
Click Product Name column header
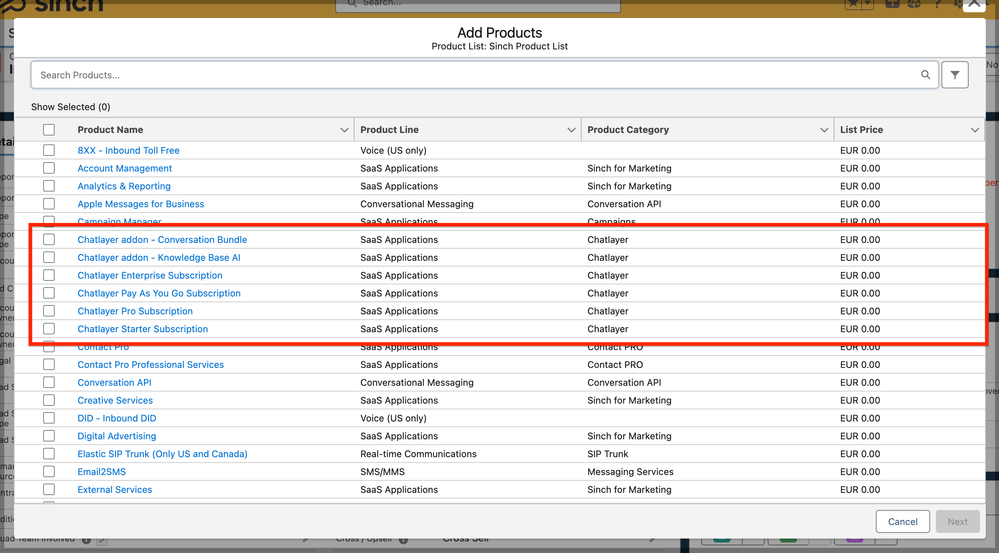pyautogui.click(x=110, y=130)
